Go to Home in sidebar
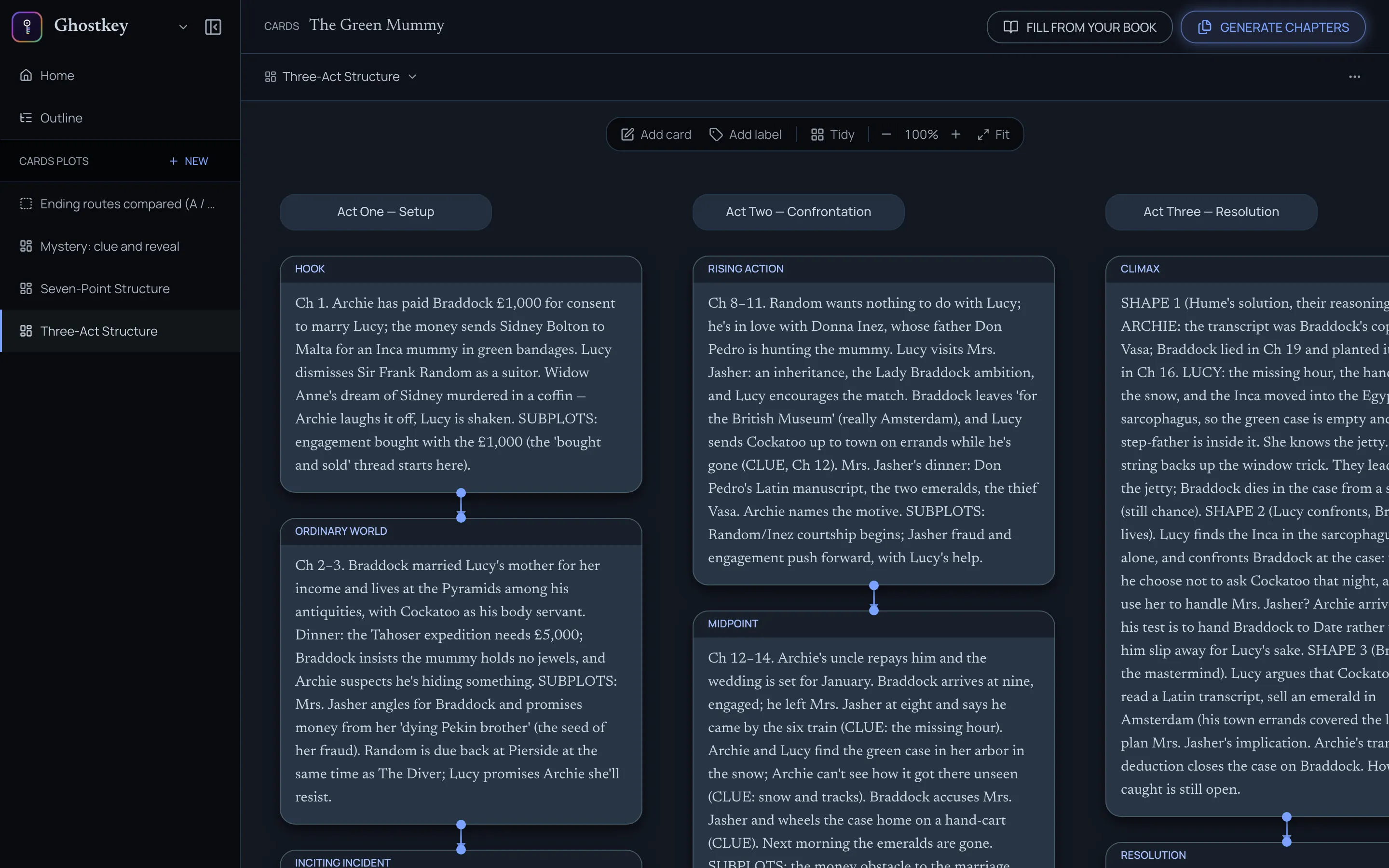Image resolution: width=1389 pixels, height=868 pixels. 121,75
